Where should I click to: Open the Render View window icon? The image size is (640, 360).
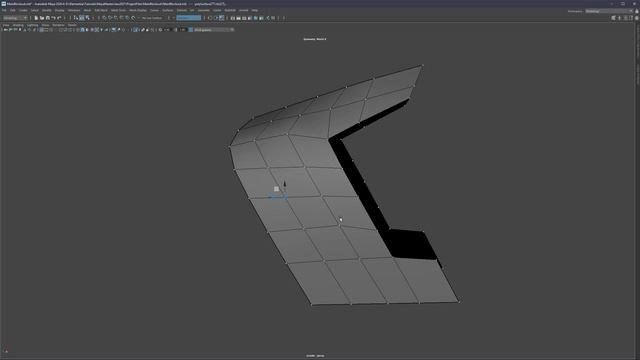[233, 18]
